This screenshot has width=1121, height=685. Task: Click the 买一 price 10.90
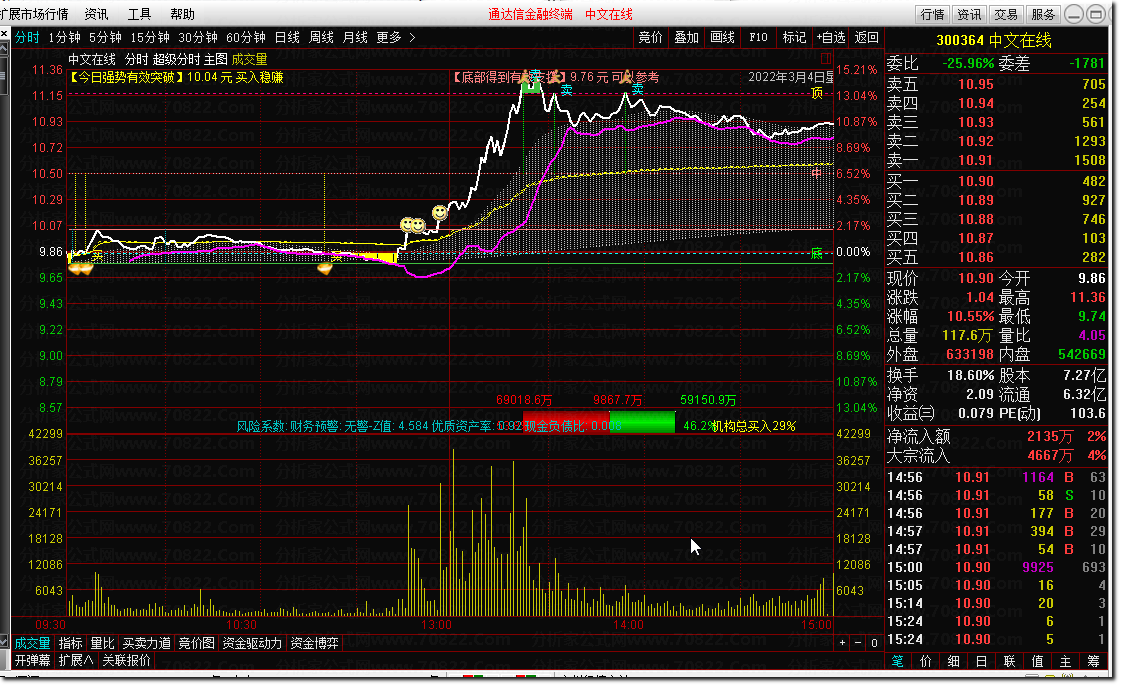[975, 182]
